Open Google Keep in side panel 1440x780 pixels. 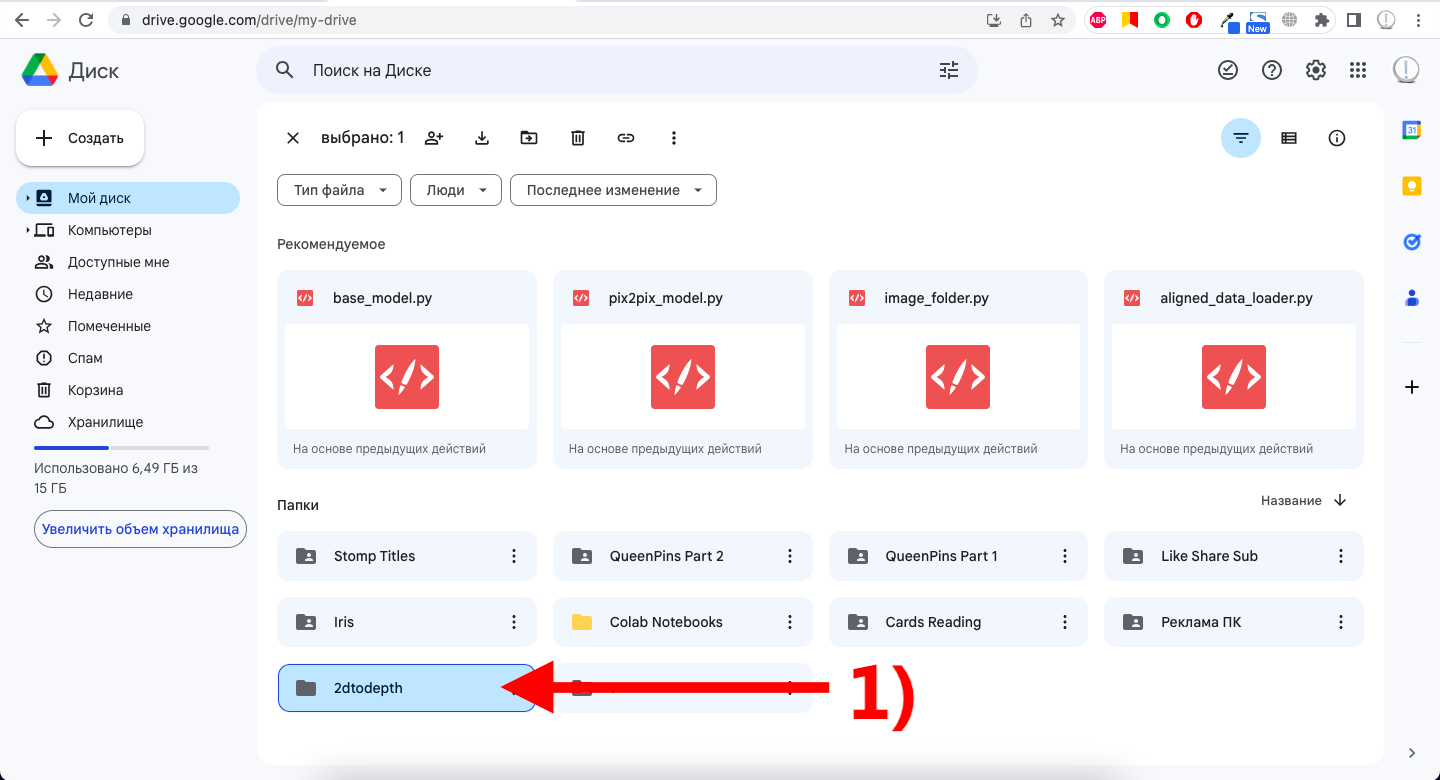pyautogui.click(x=1411, y=186)
